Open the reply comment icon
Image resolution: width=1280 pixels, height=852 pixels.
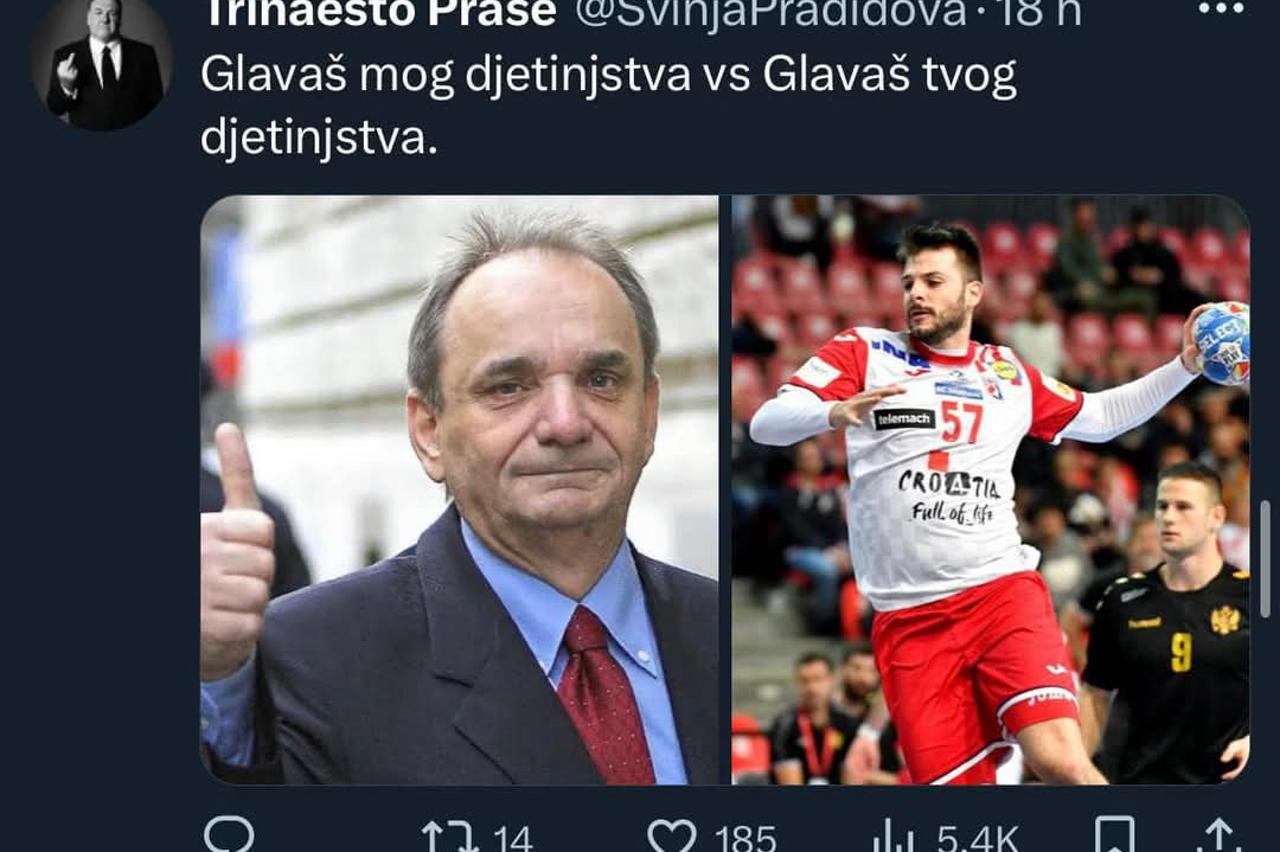click(229, 836)
